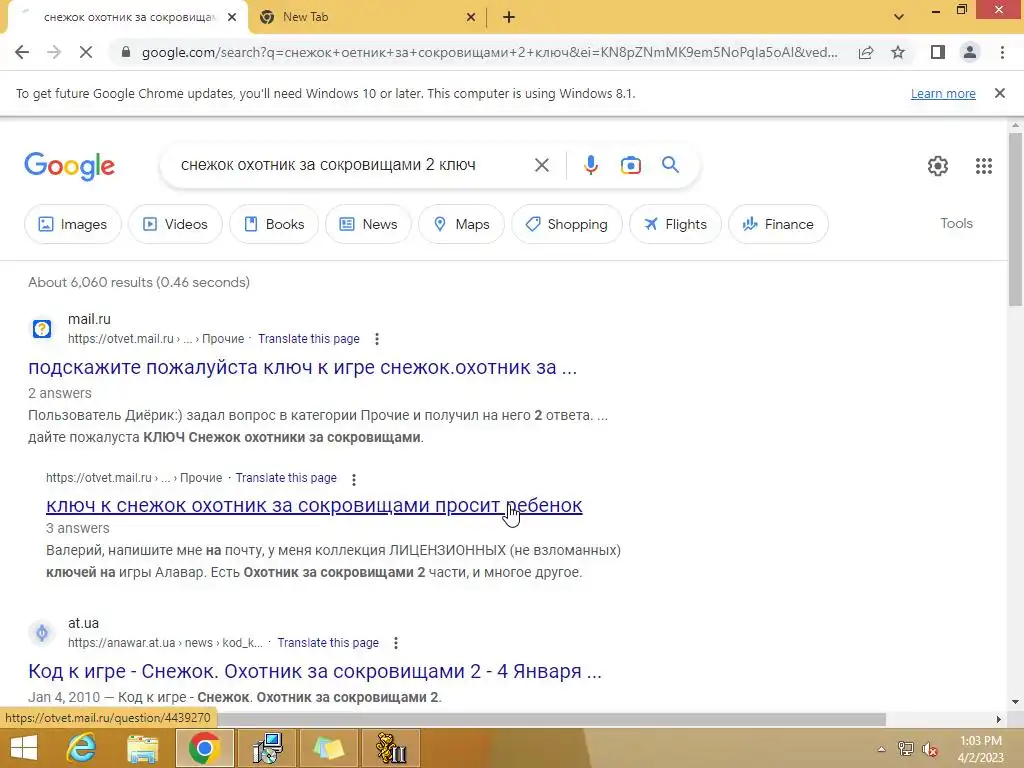Viewport: 1024px width, 768px height.
Task: Open File Explorer from taskbar
Action: (143, 748)
